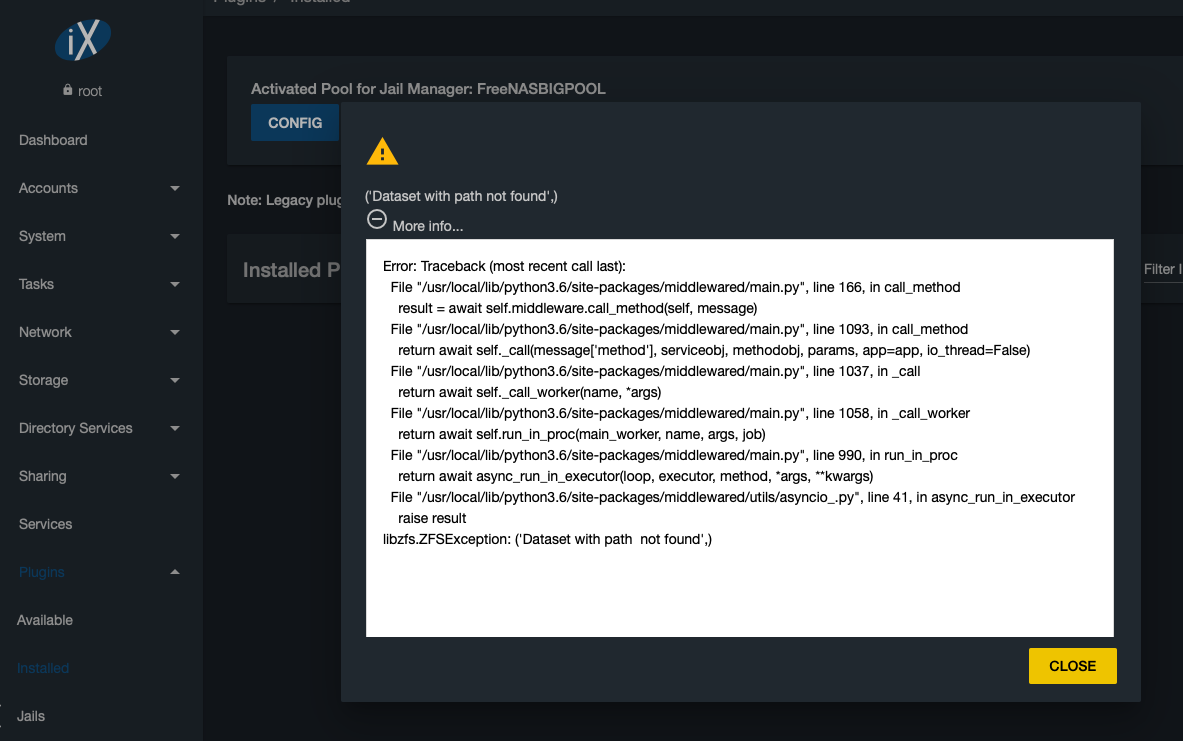Open the Jails sidebar item
Image resolution: width=1183 pixels, height=741 pixels.
(31, 716)
